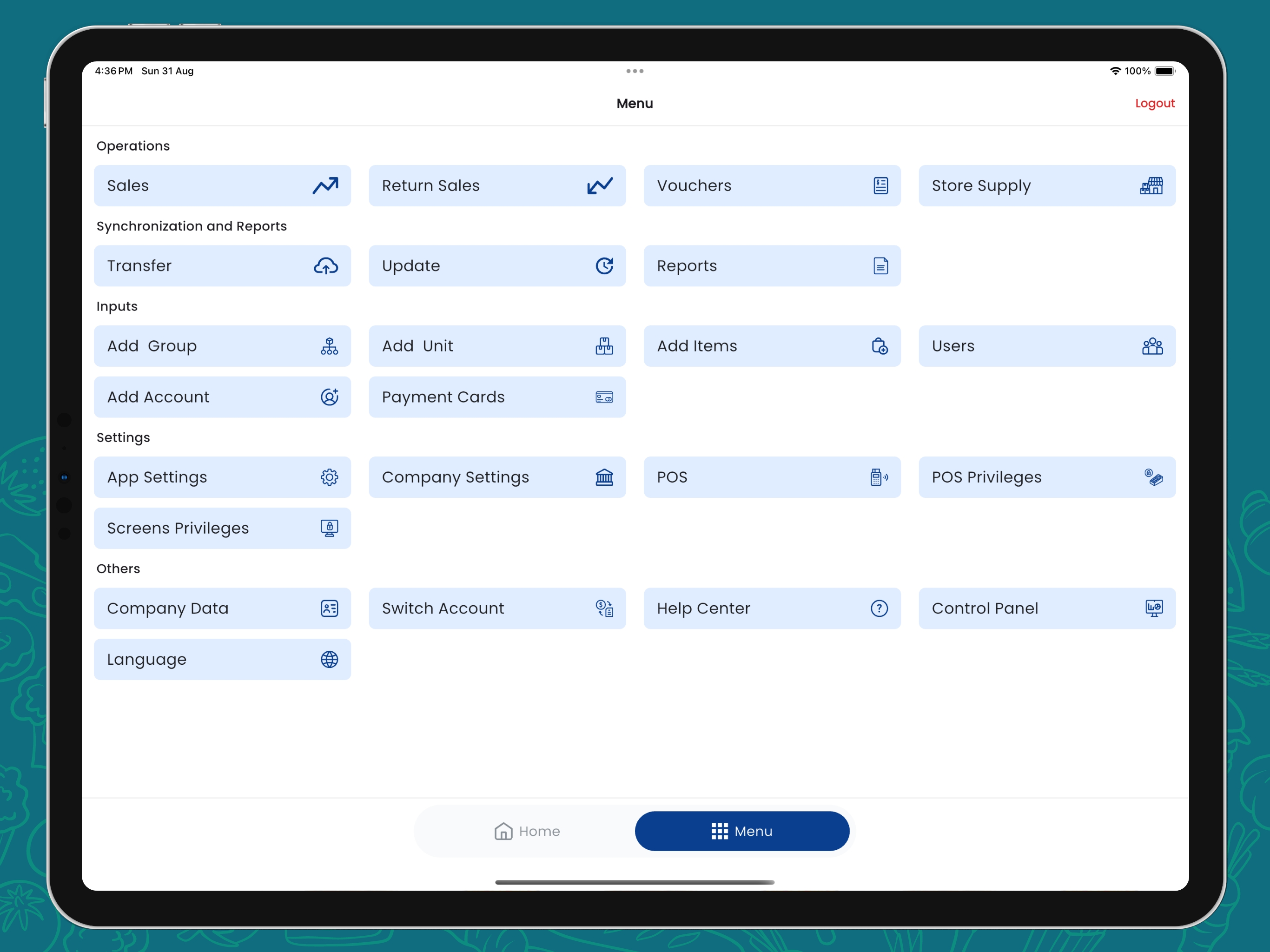The width and height of the screenshot is (1270, 952).
Task: Tap the POS terminal icon
Action: pyautogui.click(x=879, y=477)
